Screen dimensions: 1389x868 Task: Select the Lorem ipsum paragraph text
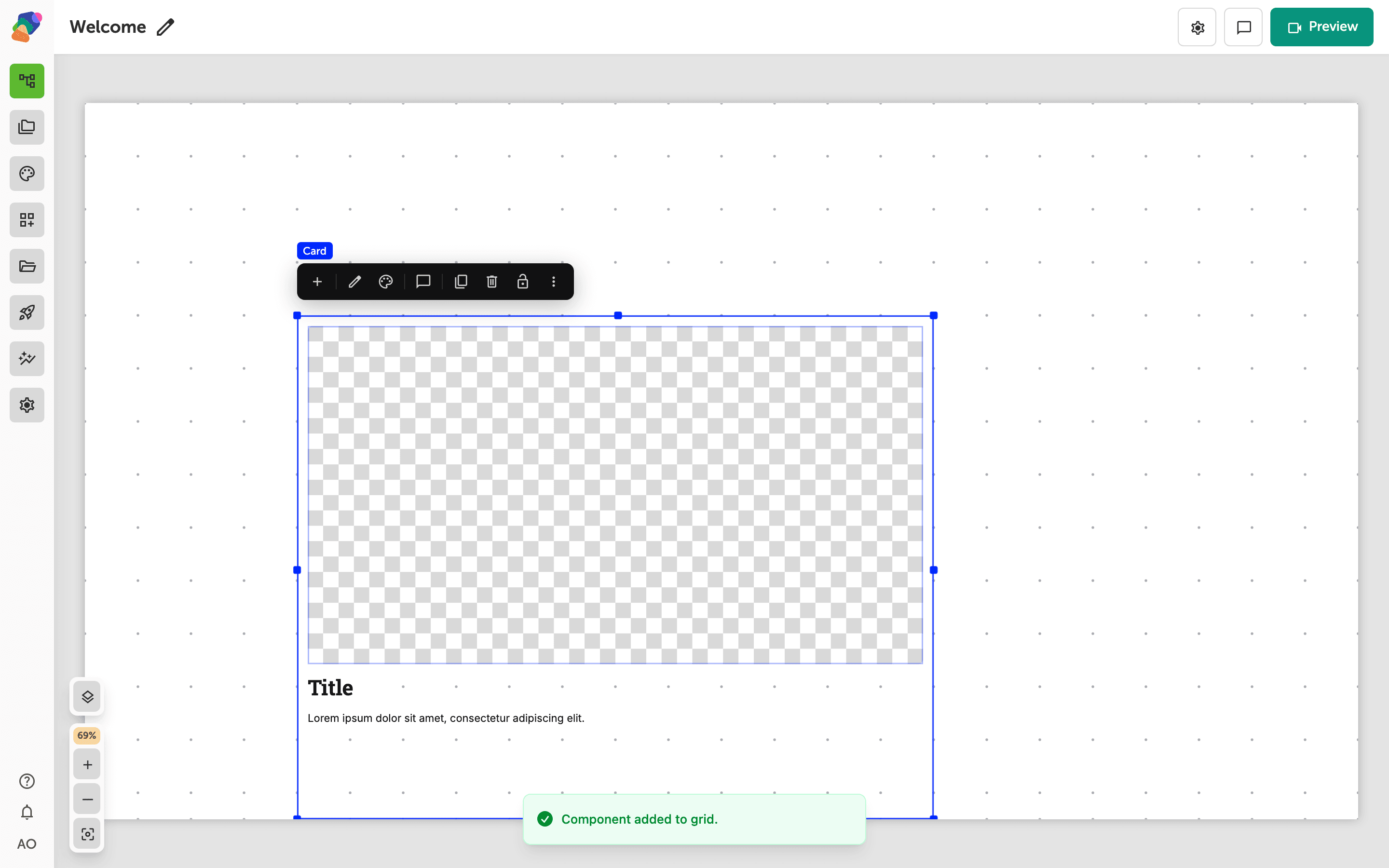446,718
